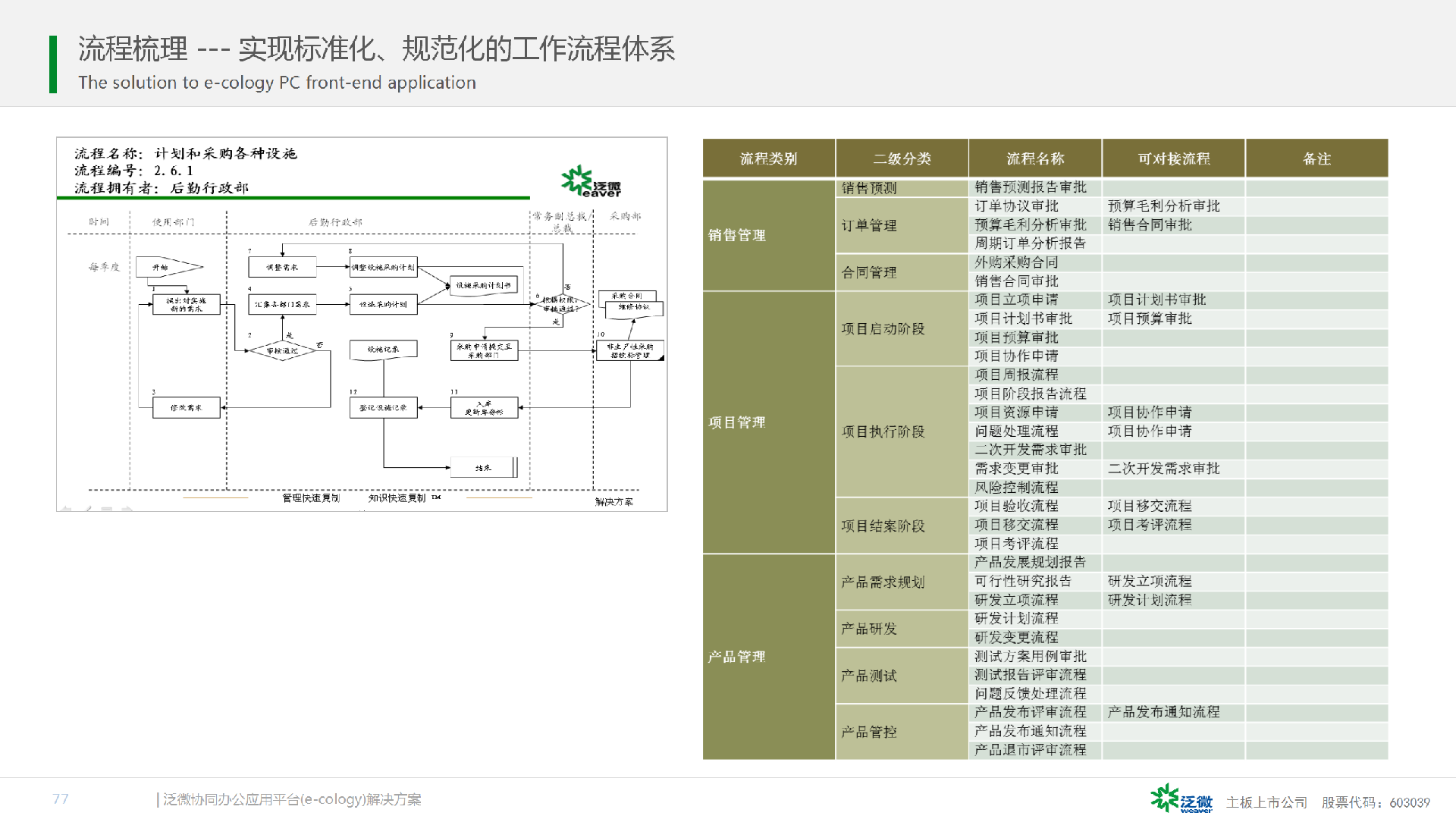Select the 项目管理 category cell
The height and width of the screenshot is (819, 1456).
pyautogui.click(x=769, y=422)
